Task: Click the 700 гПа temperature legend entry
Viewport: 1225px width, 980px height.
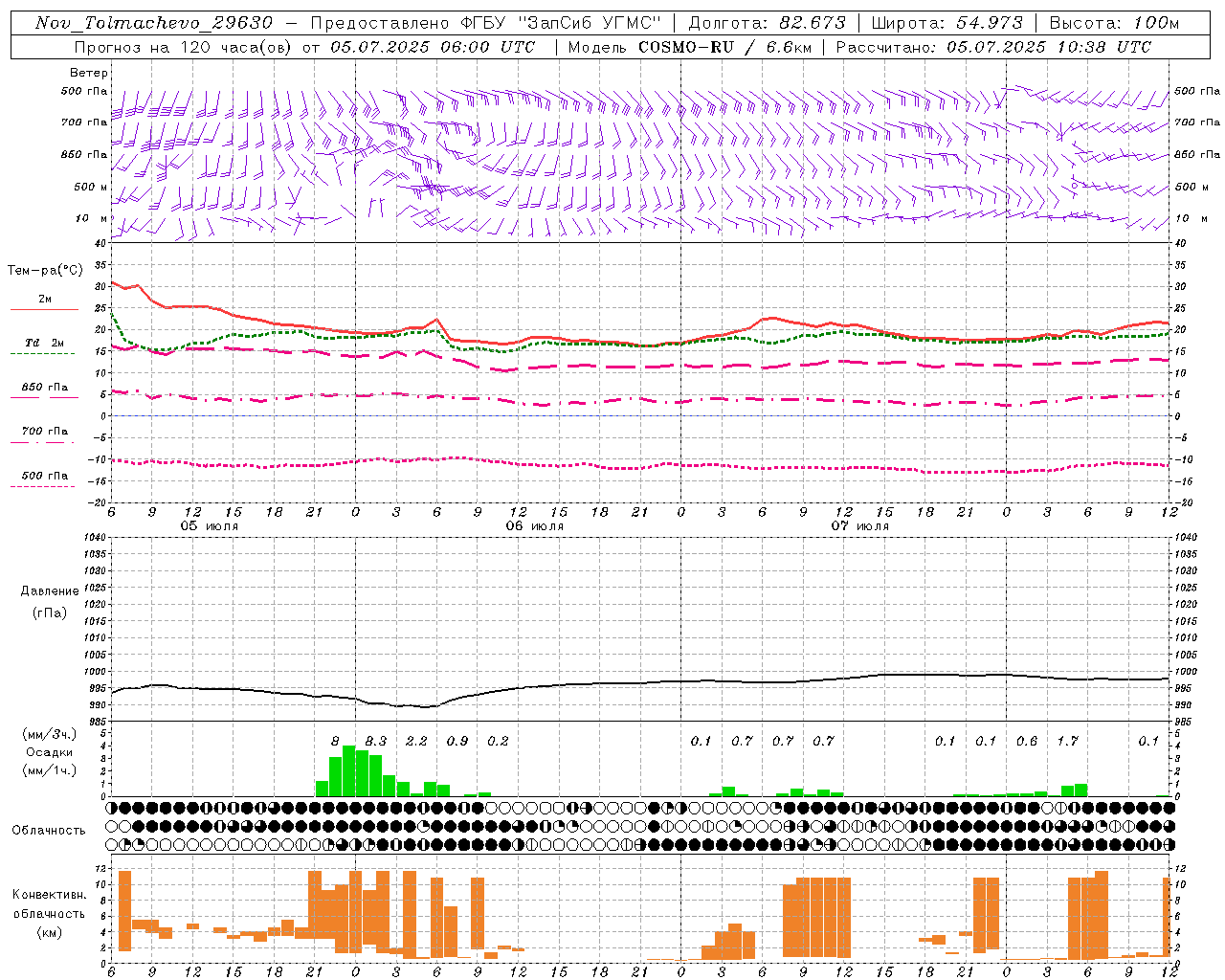Action: click(x=44, y=432)
